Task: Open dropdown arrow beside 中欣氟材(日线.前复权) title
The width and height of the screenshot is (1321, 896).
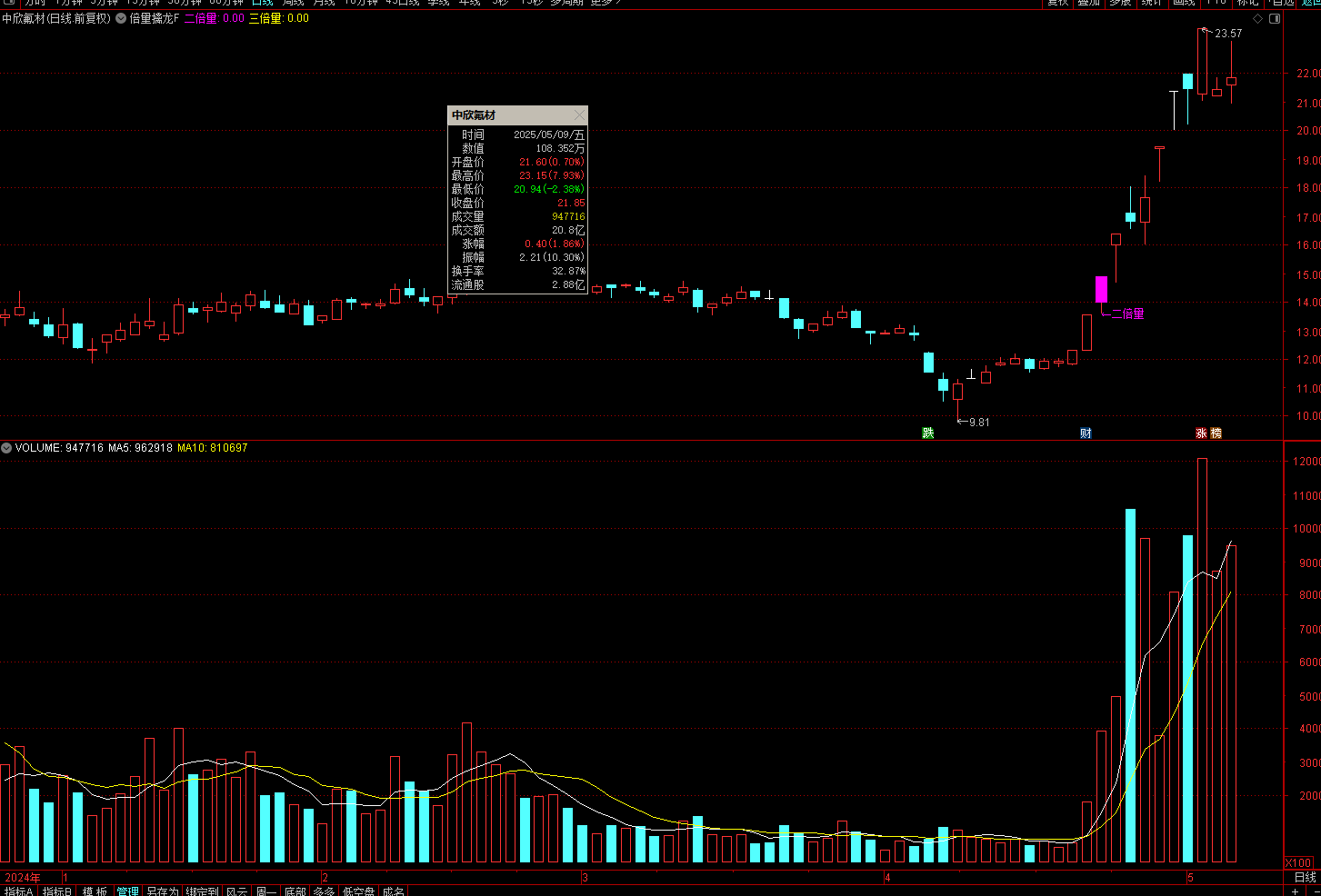Action: [x=121, y=18]
